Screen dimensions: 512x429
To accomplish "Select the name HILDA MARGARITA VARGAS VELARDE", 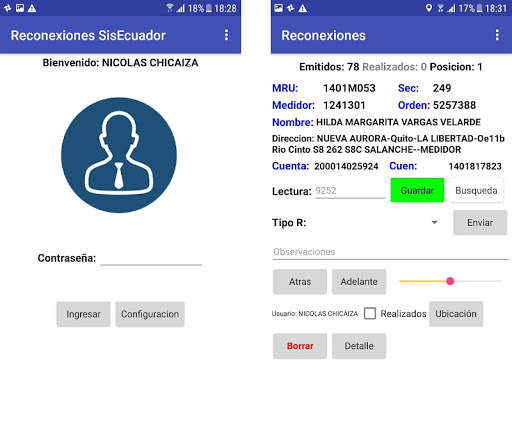I will (x=398, y=122).
